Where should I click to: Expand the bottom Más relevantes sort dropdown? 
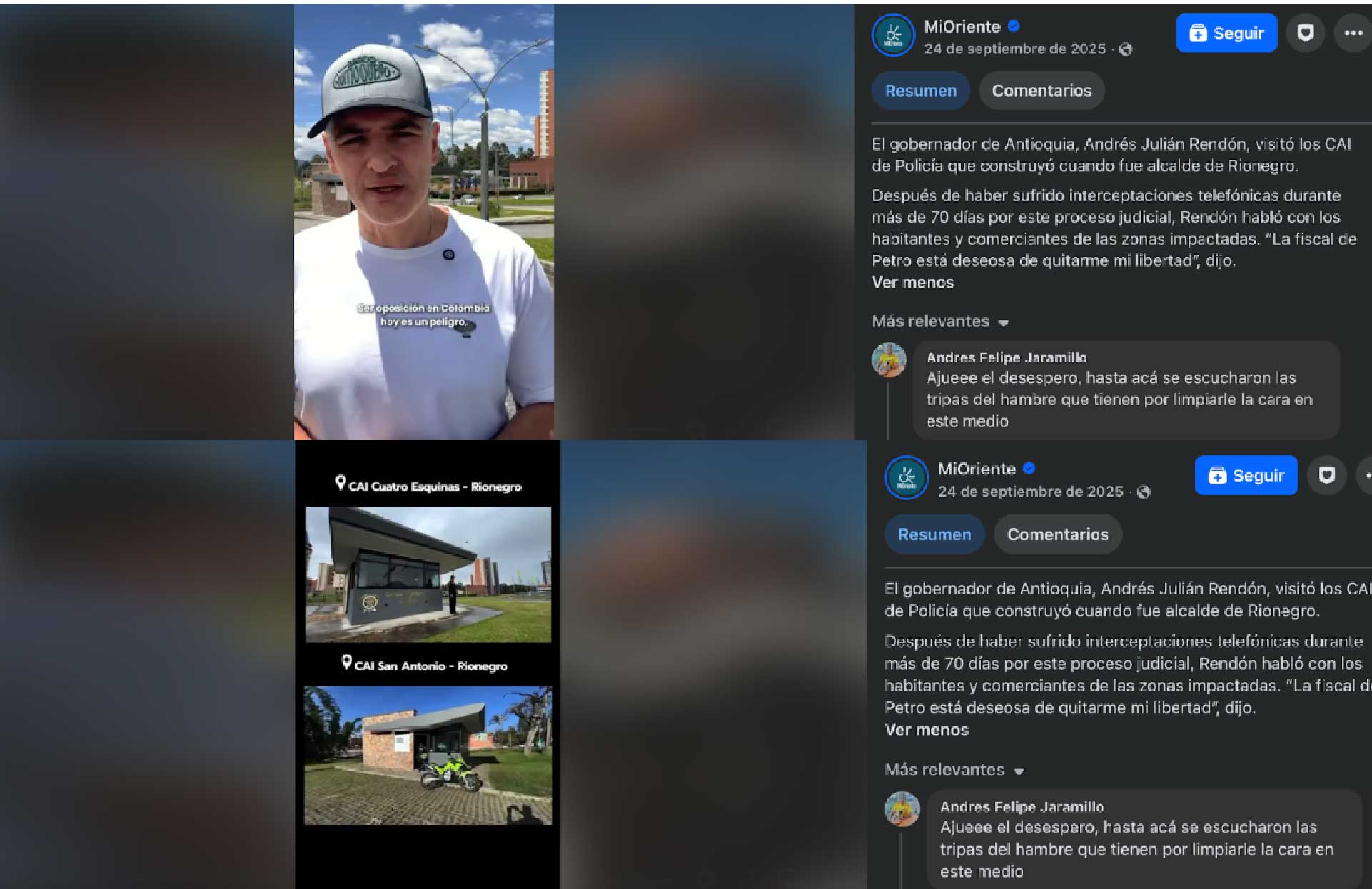pos(954,770)
